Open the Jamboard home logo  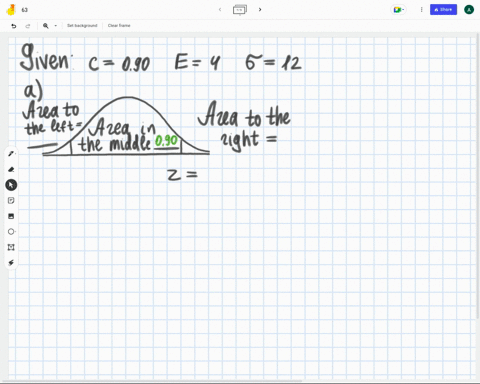pyautogui.click(x=11, y=10)
